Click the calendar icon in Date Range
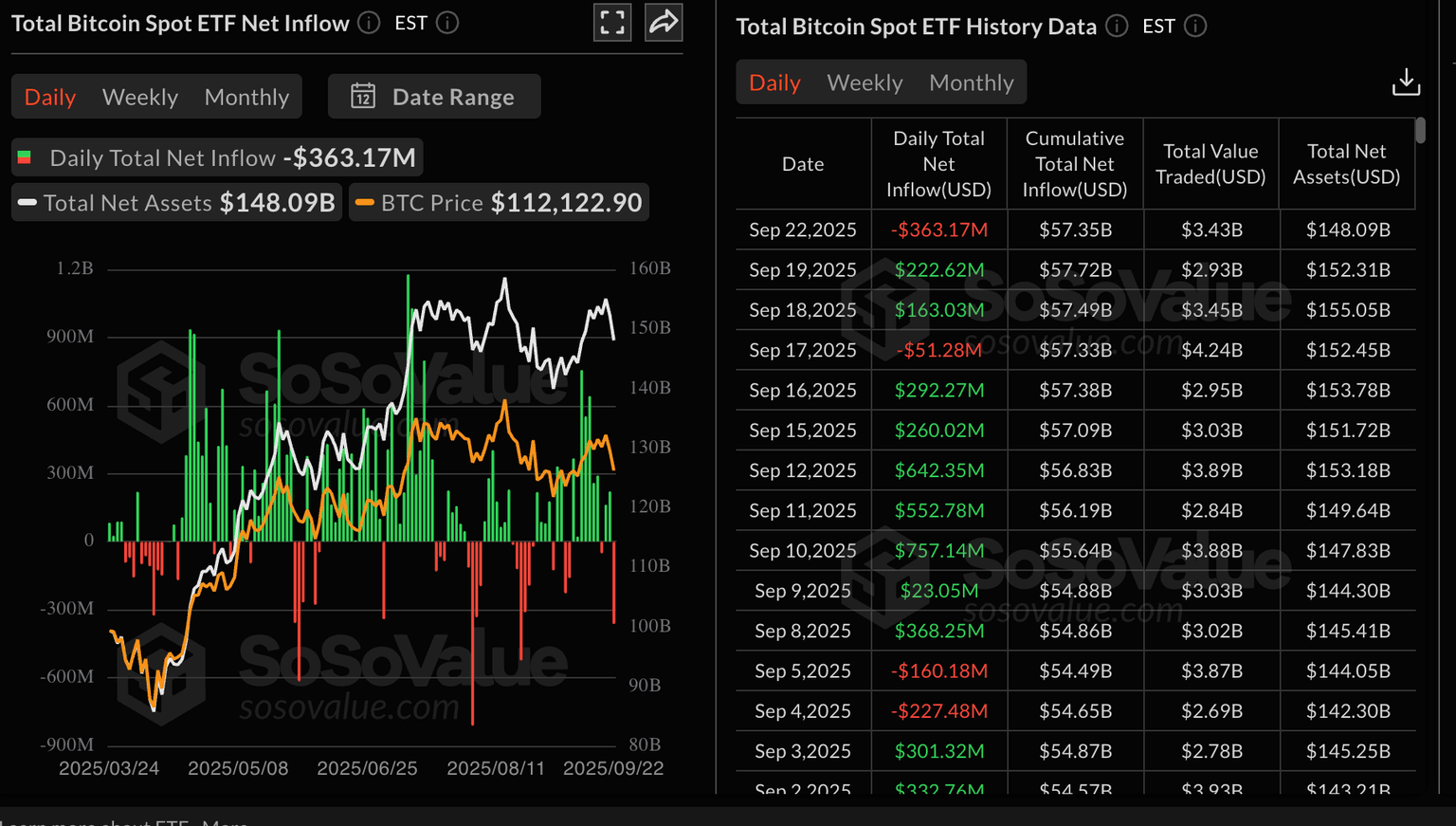The width and height of the screenshot is (1456, 826). (363, 97)
